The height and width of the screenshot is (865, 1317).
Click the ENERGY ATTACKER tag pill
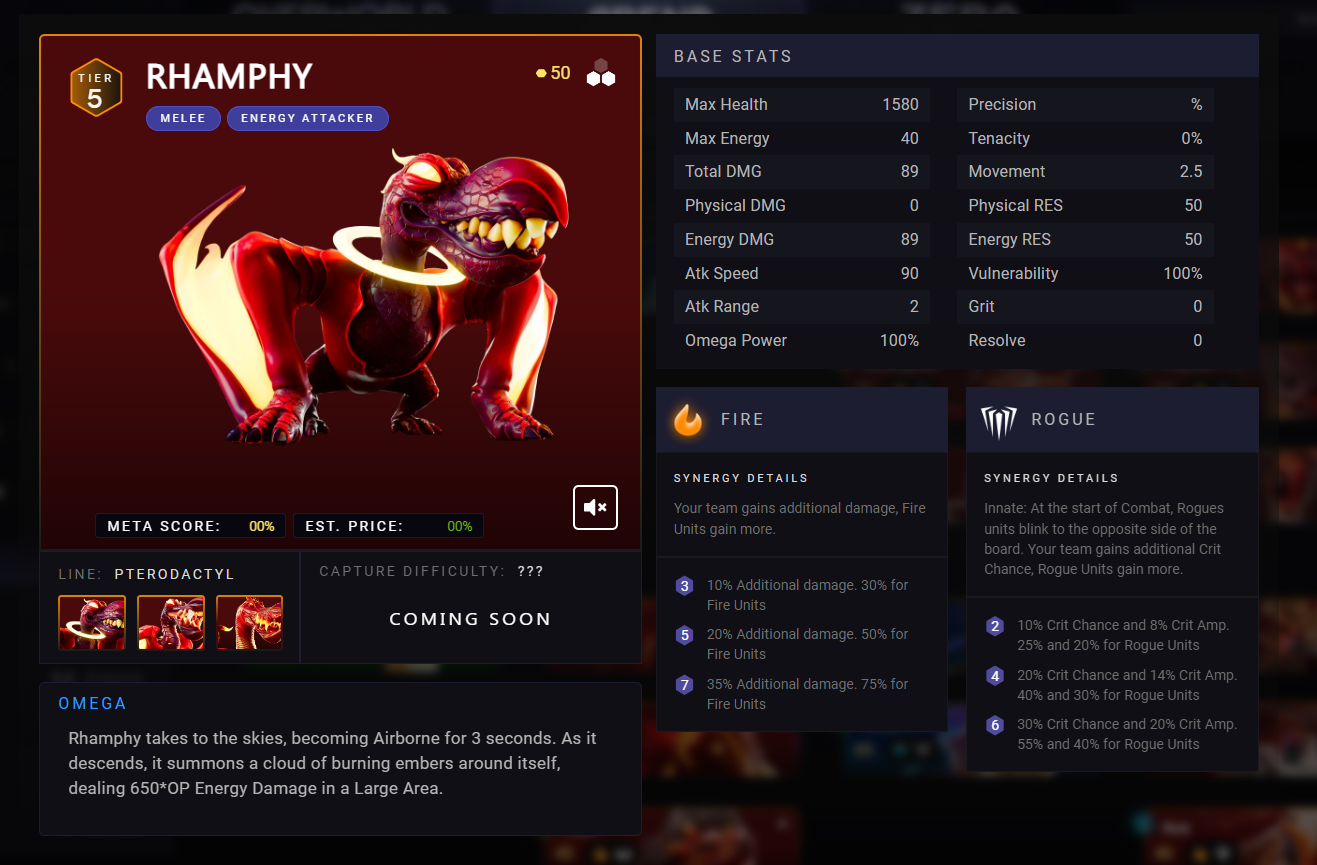coord(307,118)
